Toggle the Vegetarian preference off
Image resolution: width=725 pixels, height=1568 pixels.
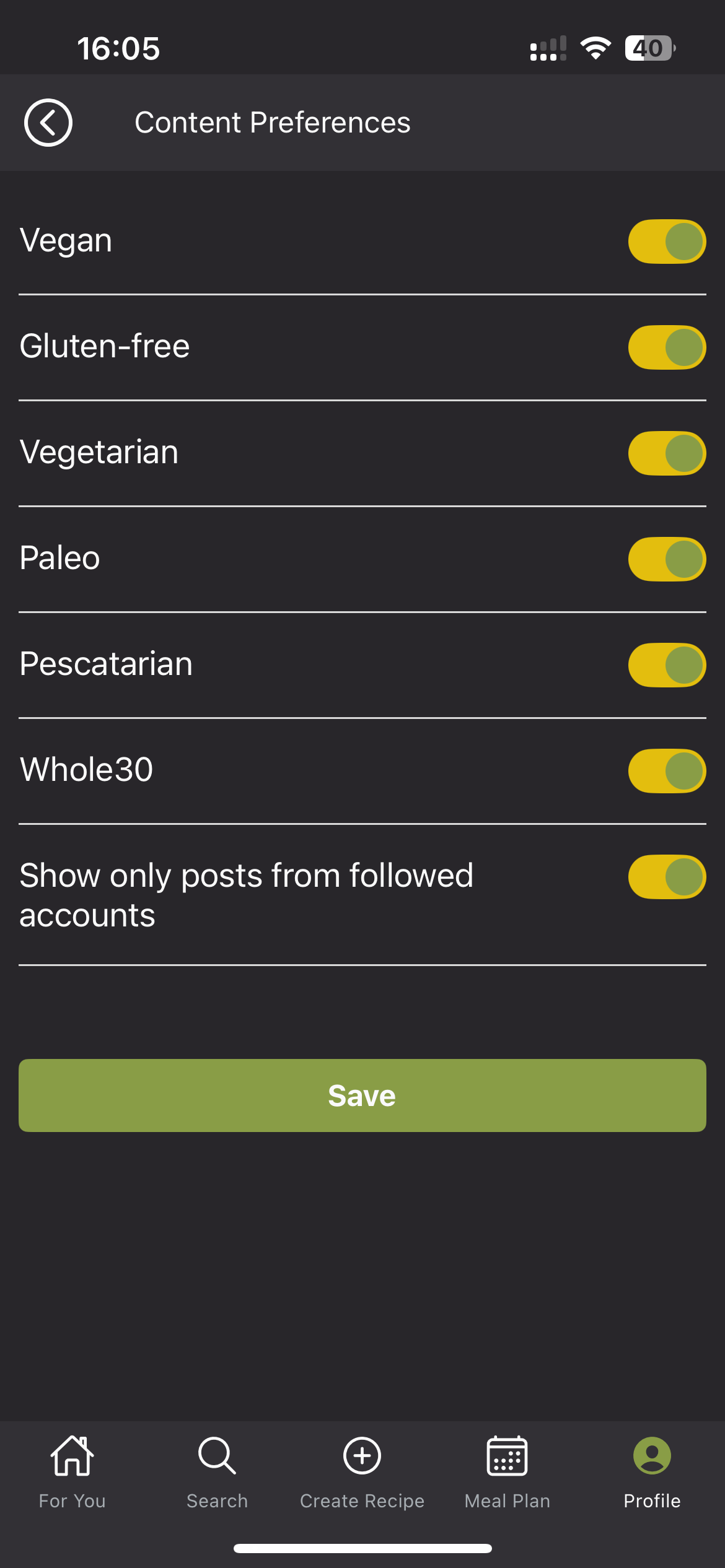pos(667,453)
